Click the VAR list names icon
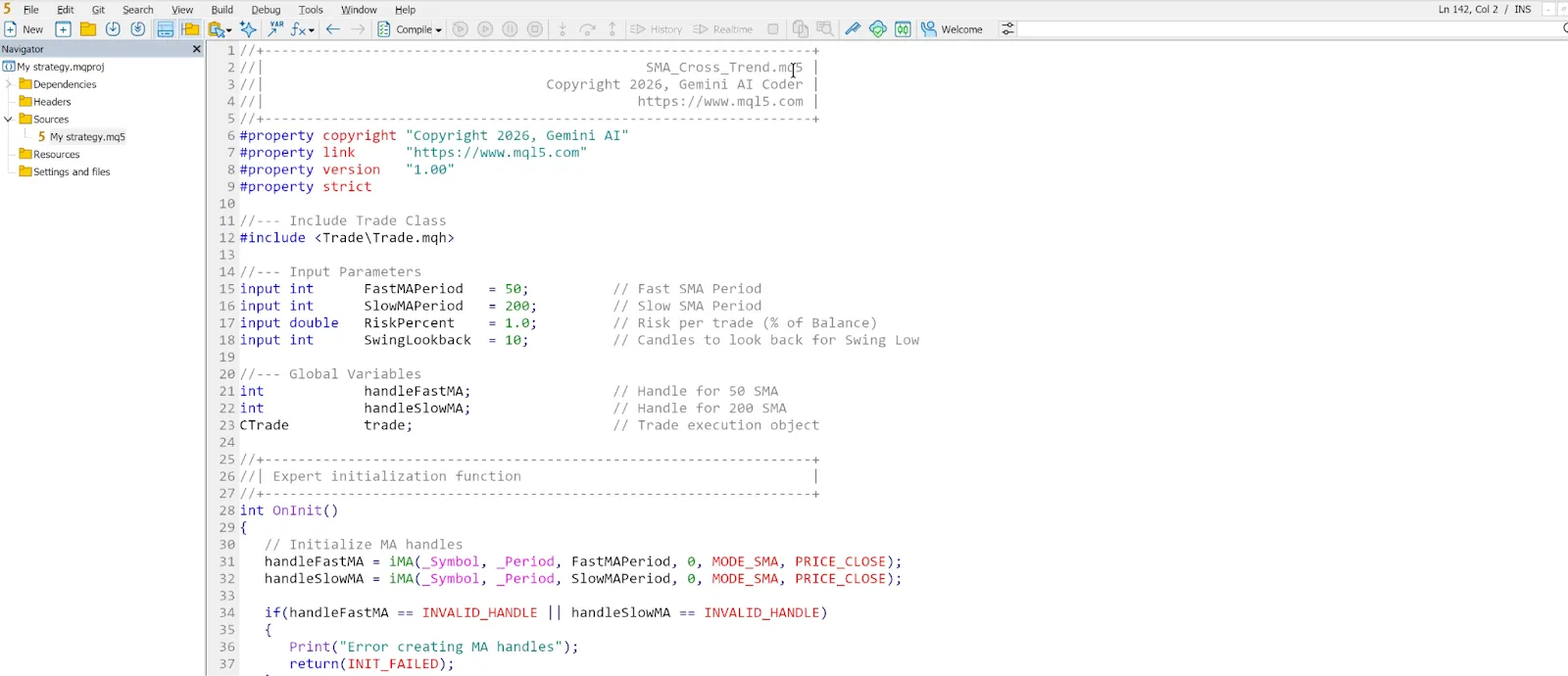This screenshot has width=1568, height=676. click(275, 29)
